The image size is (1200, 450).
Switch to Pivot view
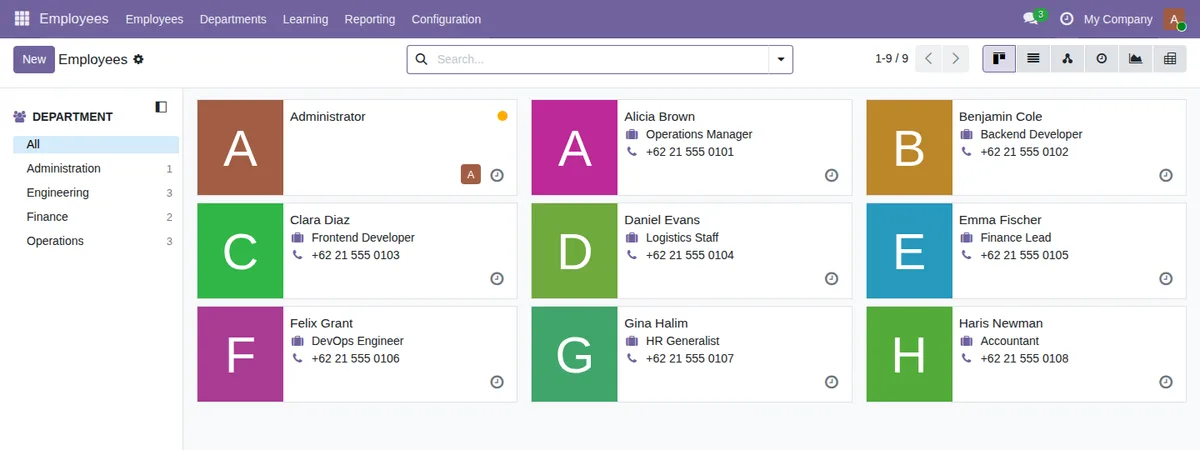1169,59
